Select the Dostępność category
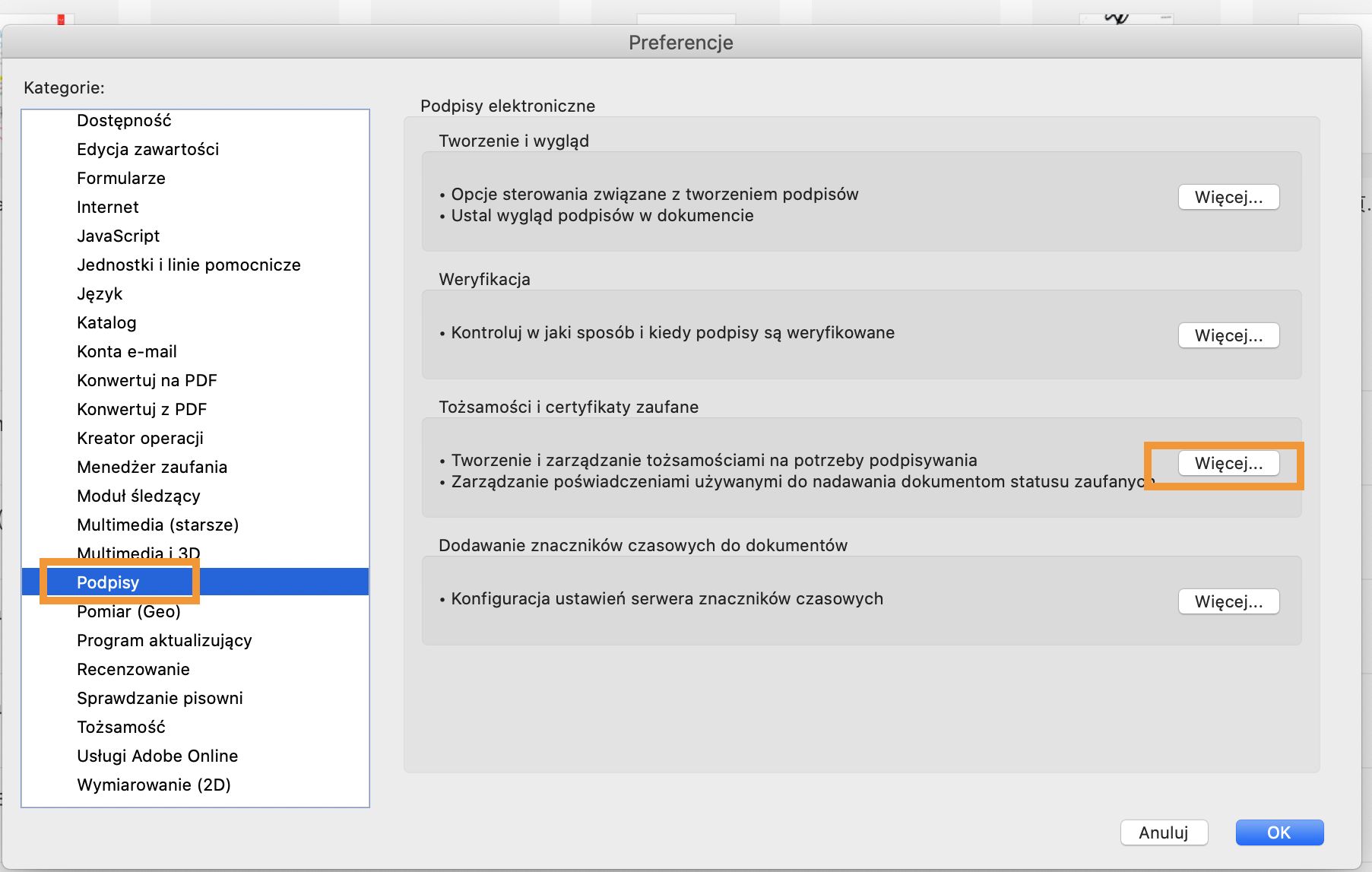Image resolution: width=1372 pixels, height=872 pixels. (x=124, y=121)
